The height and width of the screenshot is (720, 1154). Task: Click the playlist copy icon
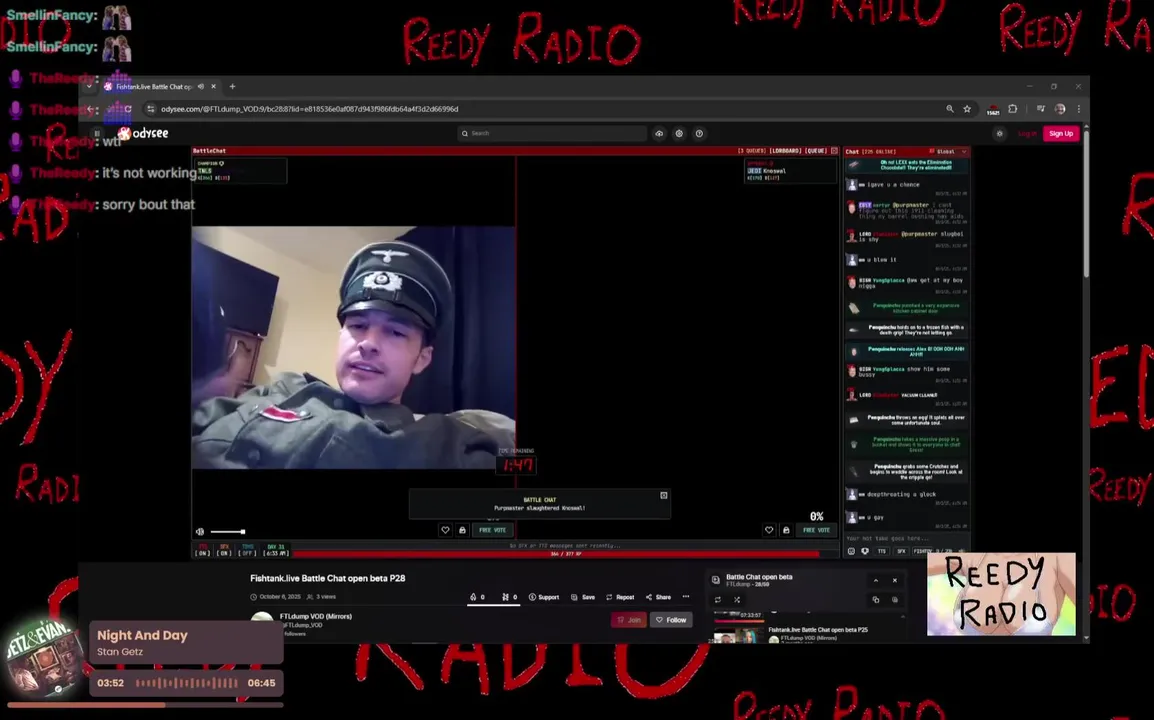tap(876, 600)
